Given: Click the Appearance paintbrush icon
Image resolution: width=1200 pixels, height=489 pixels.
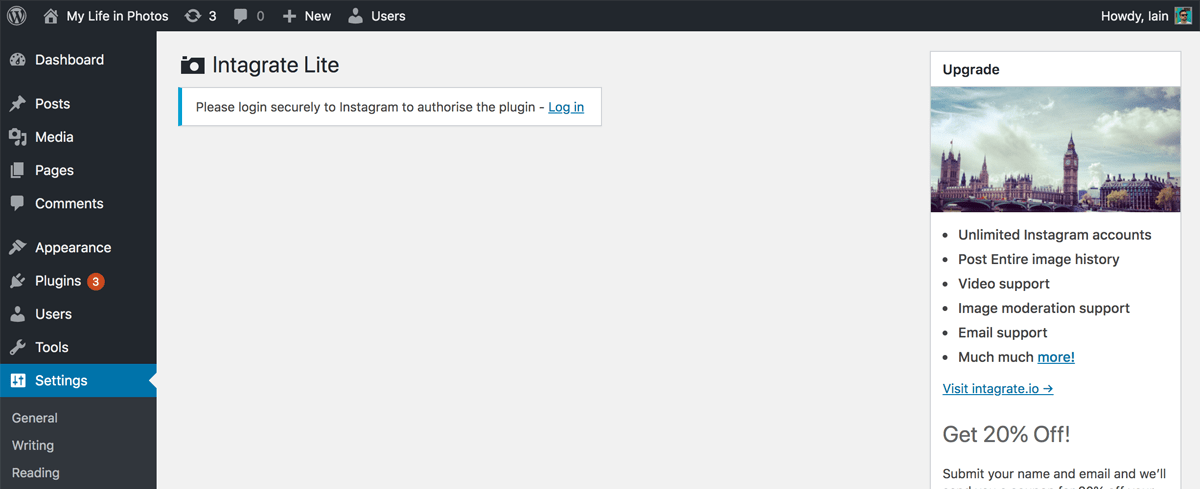Looking at the screenshot, I should 17,247.
